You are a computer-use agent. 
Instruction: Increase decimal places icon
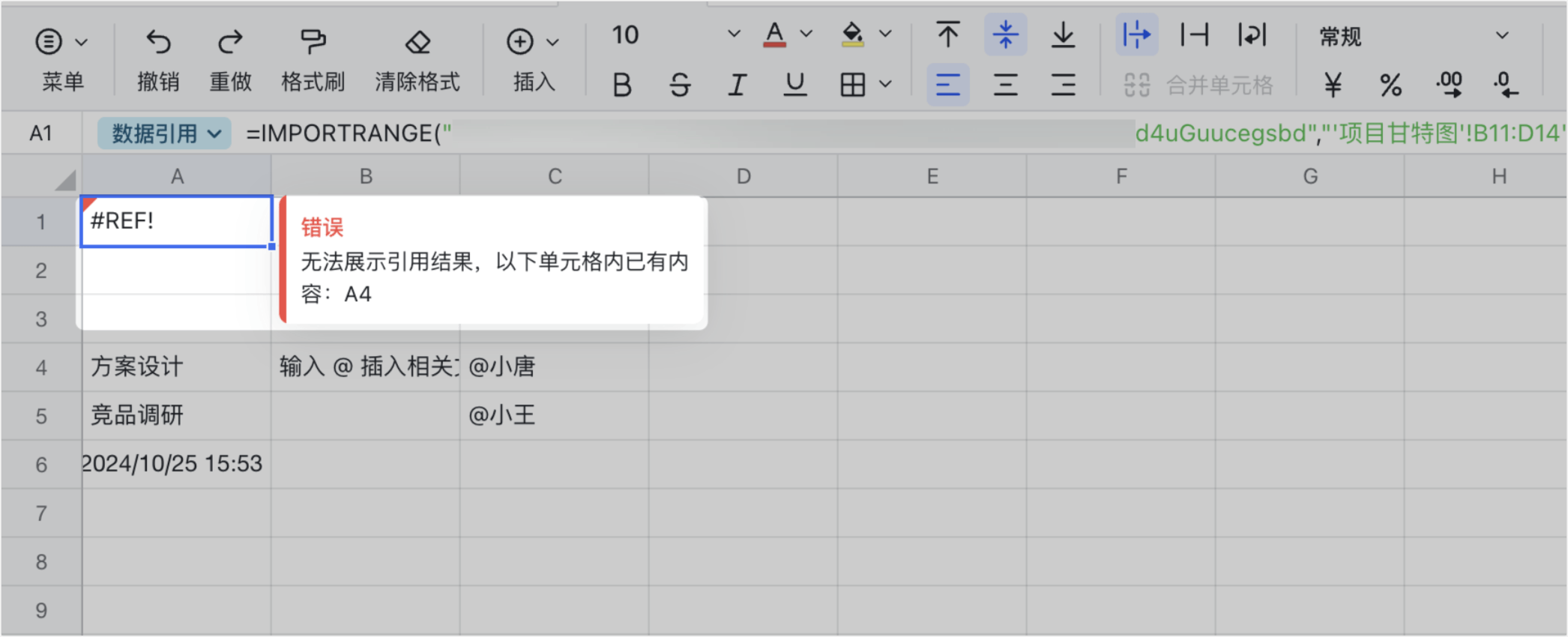[1449, 85]
